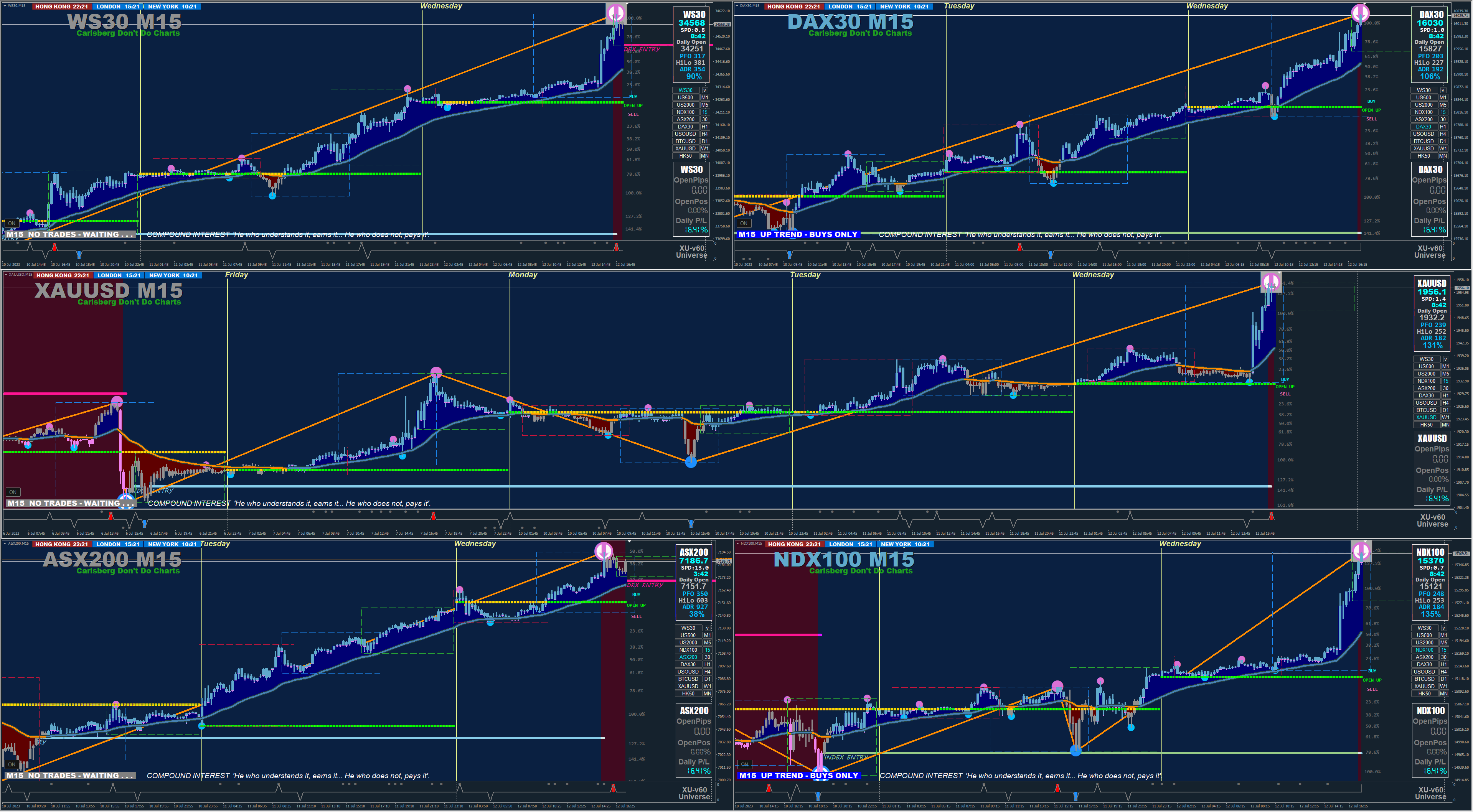1473x812 pixels.
Task: Click the big blue circle low marker on NDX100 chart
Action: (x=1075, y=751)
